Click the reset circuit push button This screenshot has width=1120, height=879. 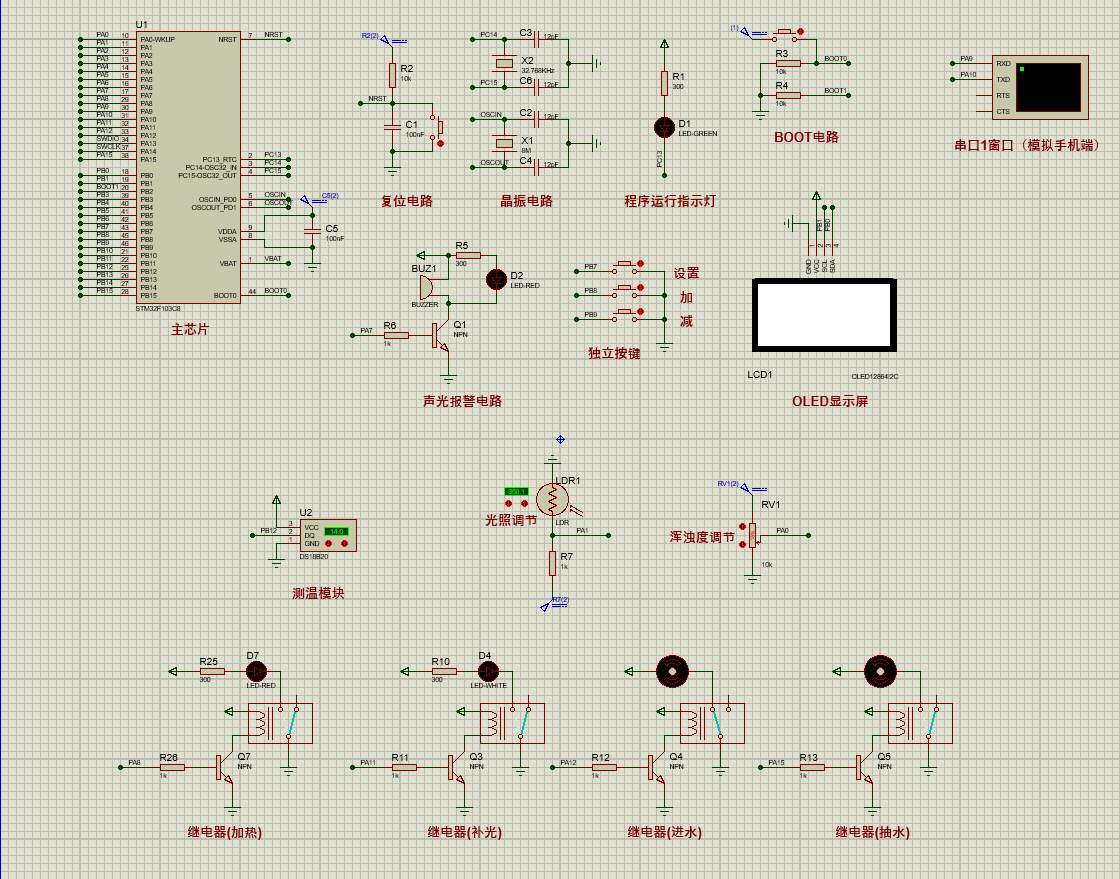click(x=437, y=128)
